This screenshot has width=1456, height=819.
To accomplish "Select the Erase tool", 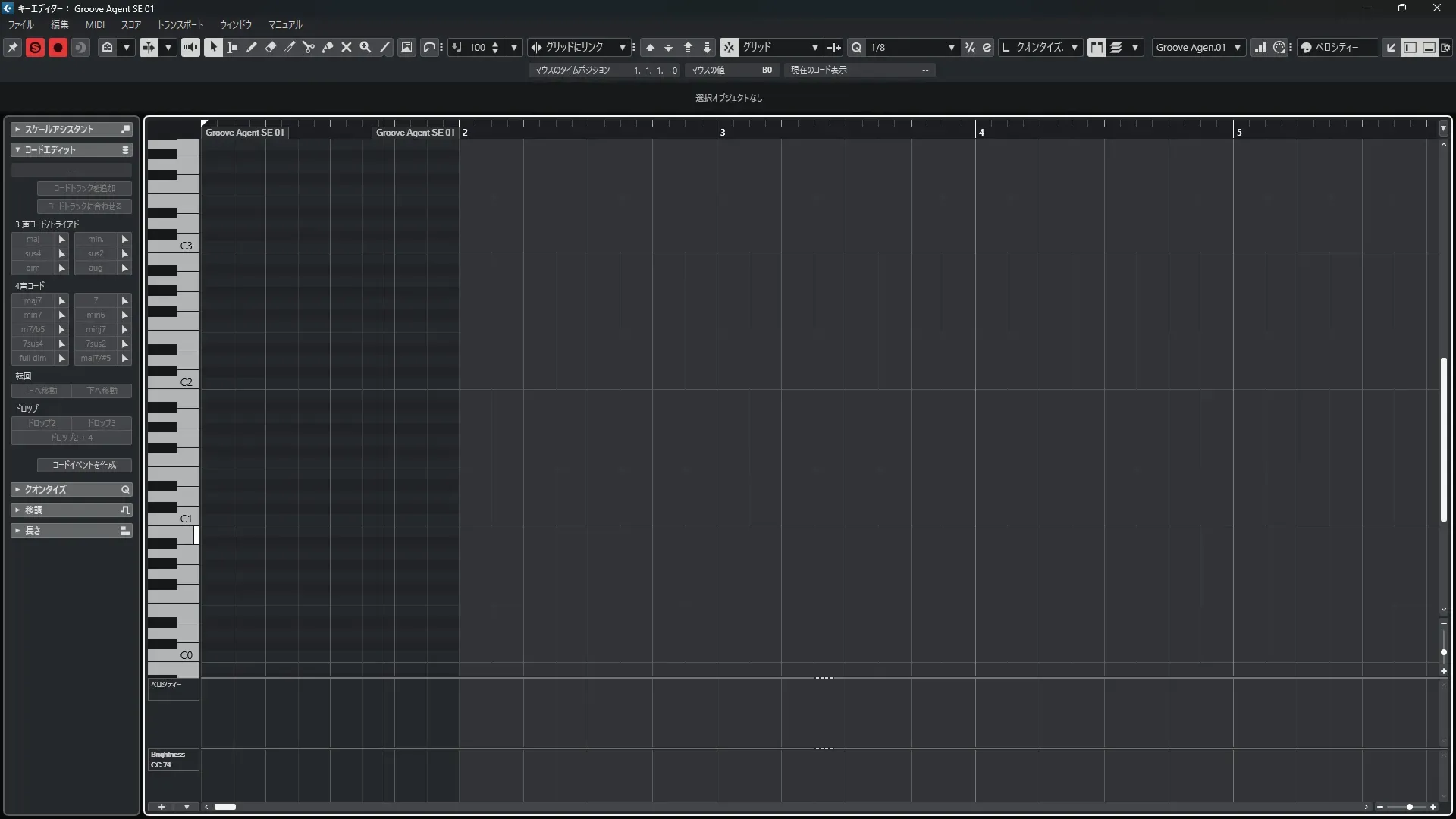I will point(271,47).
